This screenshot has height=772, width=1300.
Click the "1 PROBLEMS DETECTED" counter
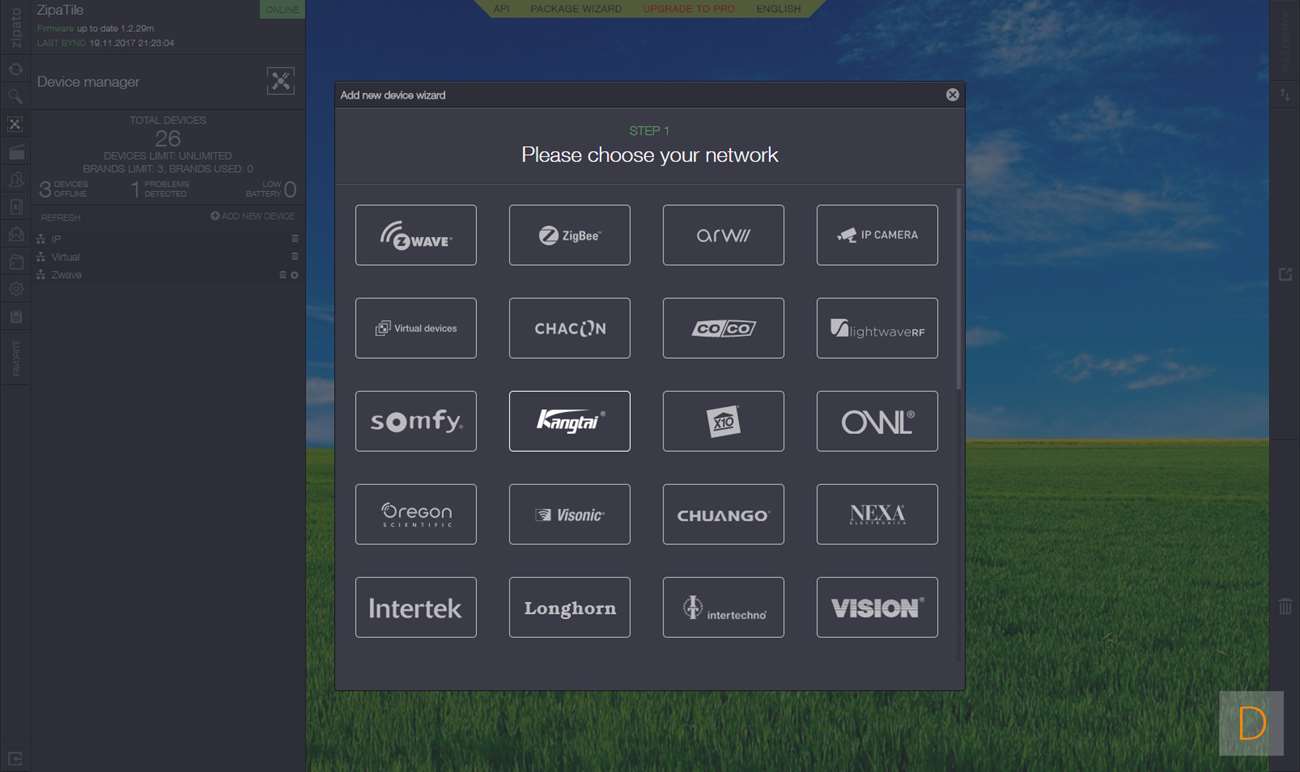[x=160, y=189]
